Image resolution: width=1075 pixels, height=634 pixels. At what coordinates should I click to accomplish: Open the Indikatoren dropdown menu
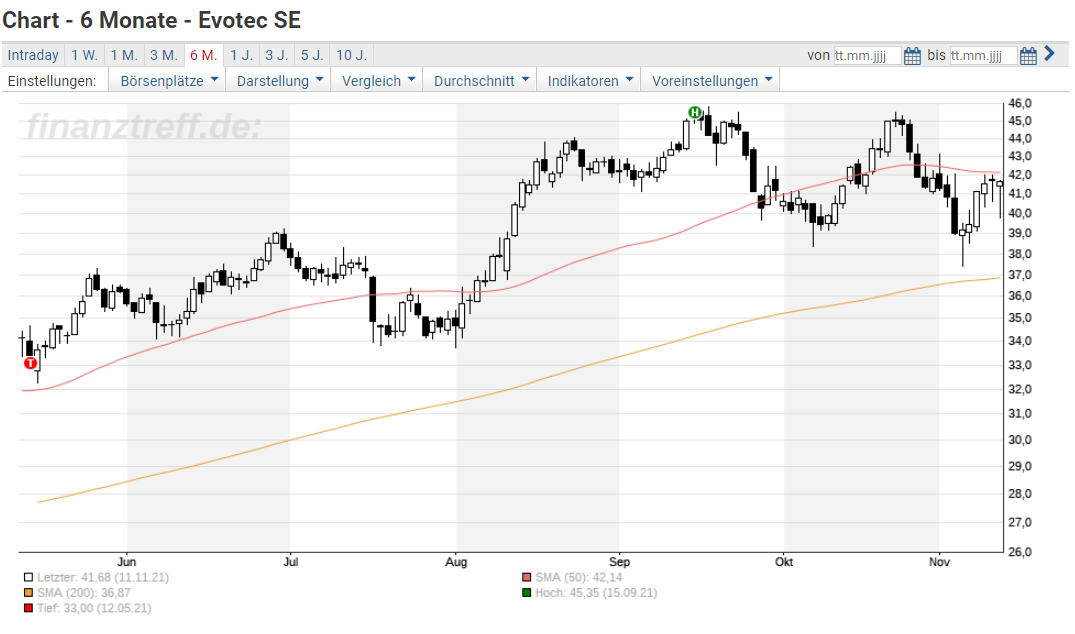(x=589, y=81)
